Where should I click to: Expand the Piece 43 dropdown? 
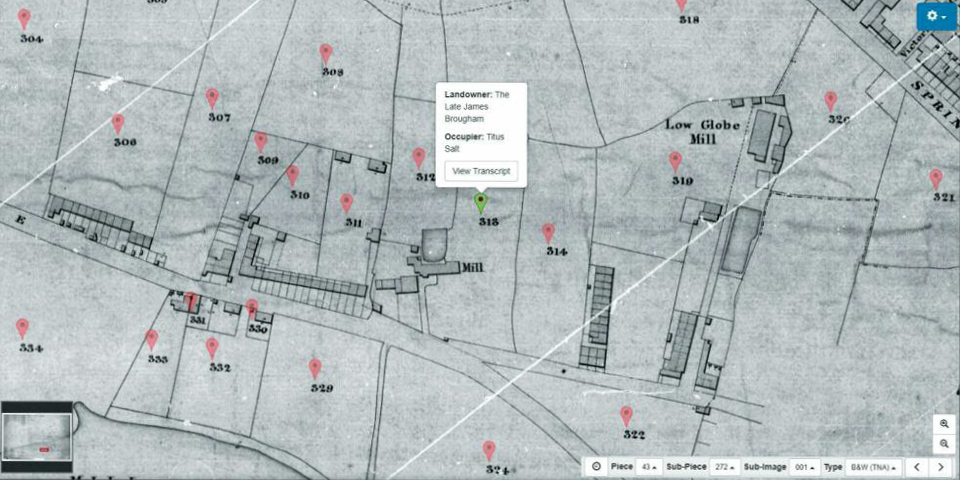tap(649, 467)
